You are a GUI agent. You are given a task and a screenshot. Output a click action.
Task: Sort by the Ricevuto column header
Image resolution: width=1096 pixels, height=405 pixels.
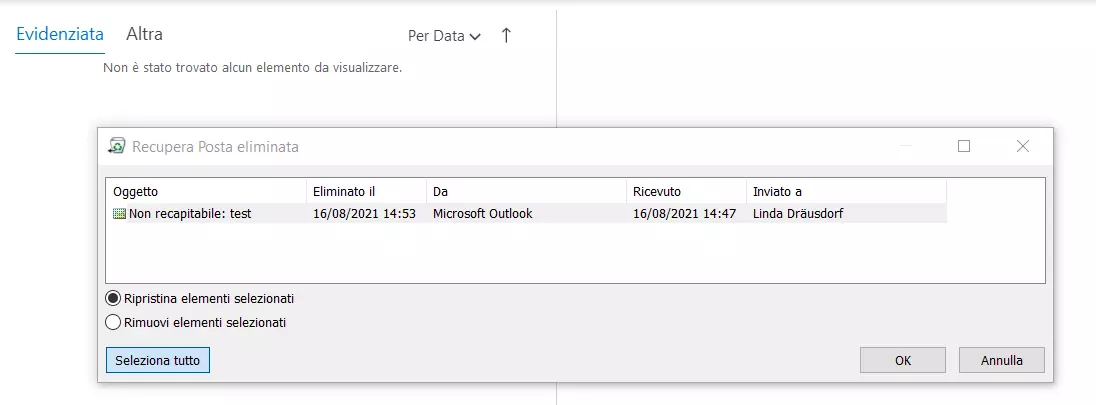coord(686,191)
